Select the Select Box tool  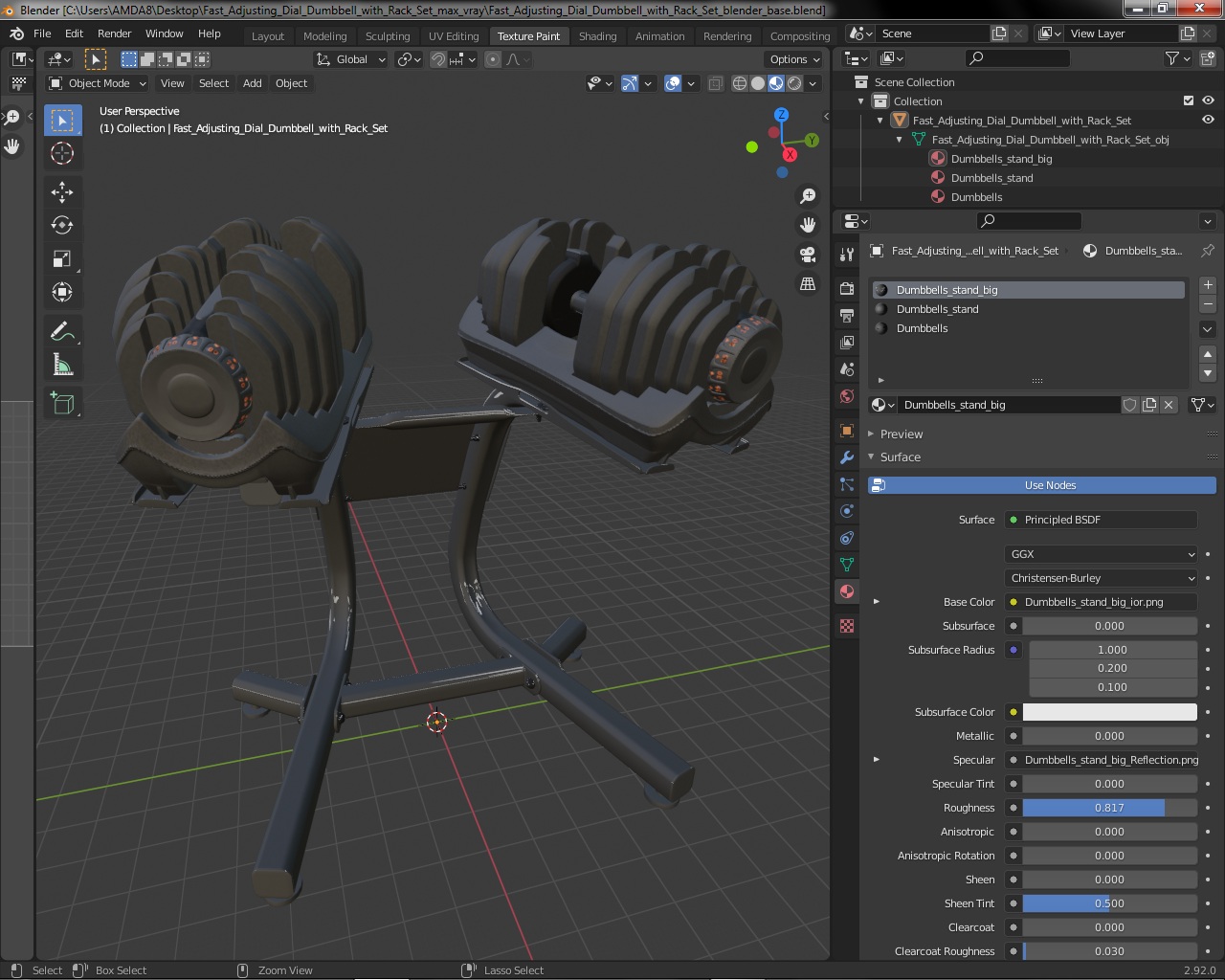62,120
